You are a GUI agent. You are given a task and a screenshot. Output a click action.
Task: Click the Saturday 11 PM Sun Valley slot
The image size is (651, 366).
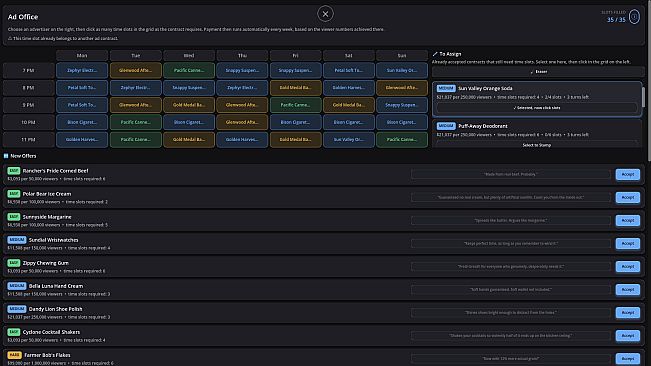point(349,140)
